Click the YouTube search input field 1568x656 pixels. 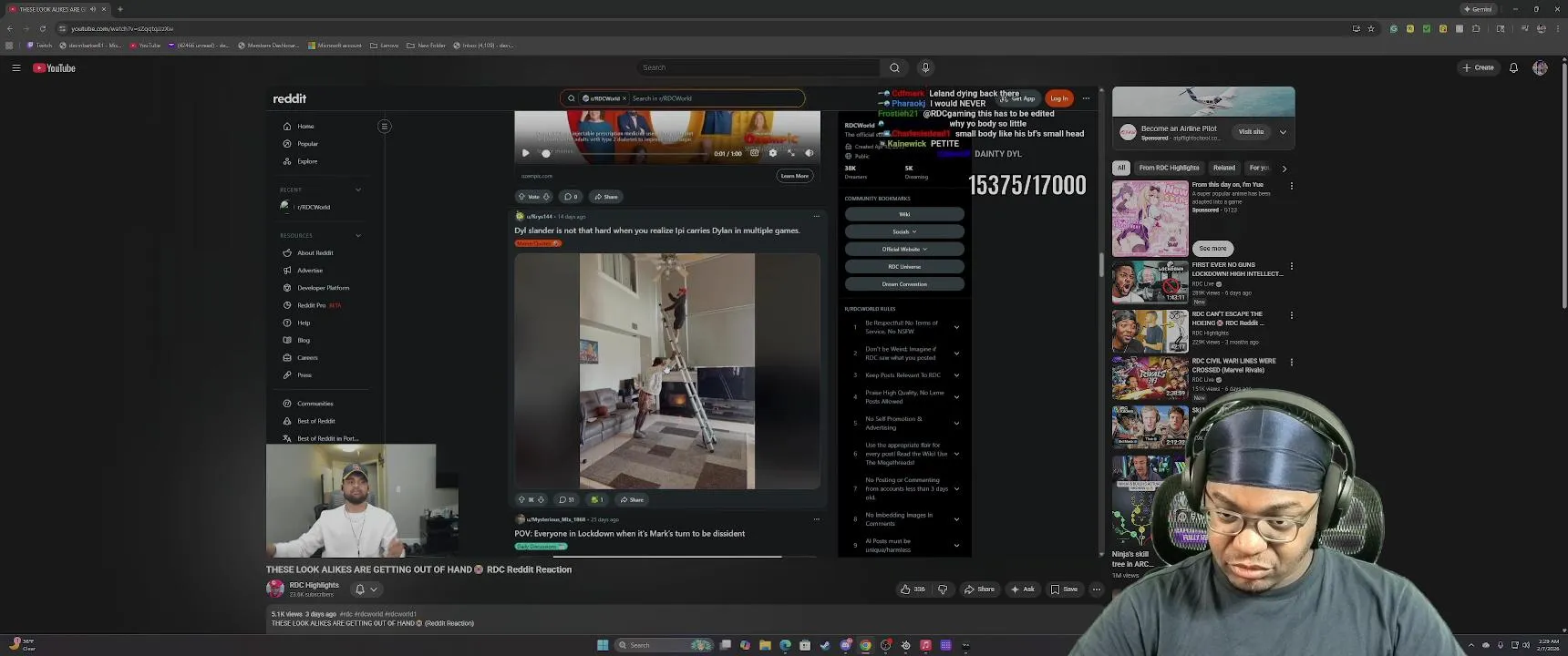pyautogui.click(x=758, y=67)
